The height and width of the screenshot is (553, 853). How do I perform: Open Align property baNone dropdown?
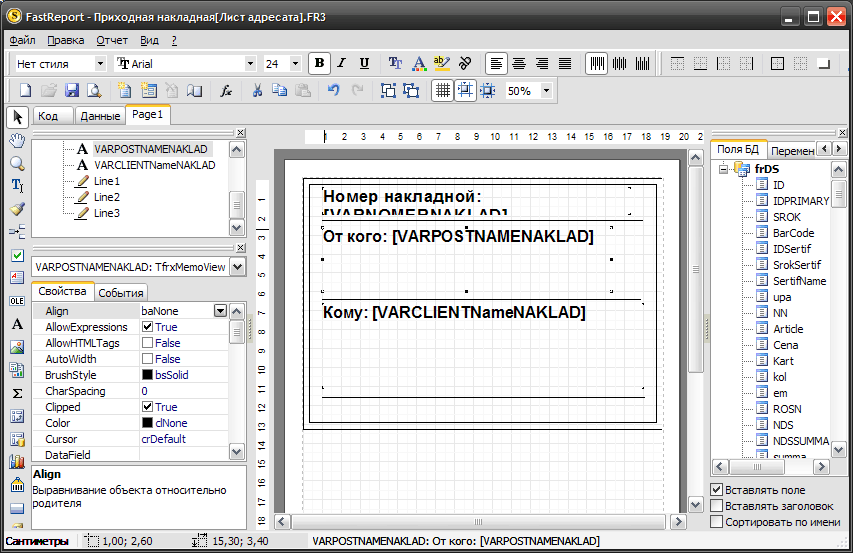pos(220,311)
